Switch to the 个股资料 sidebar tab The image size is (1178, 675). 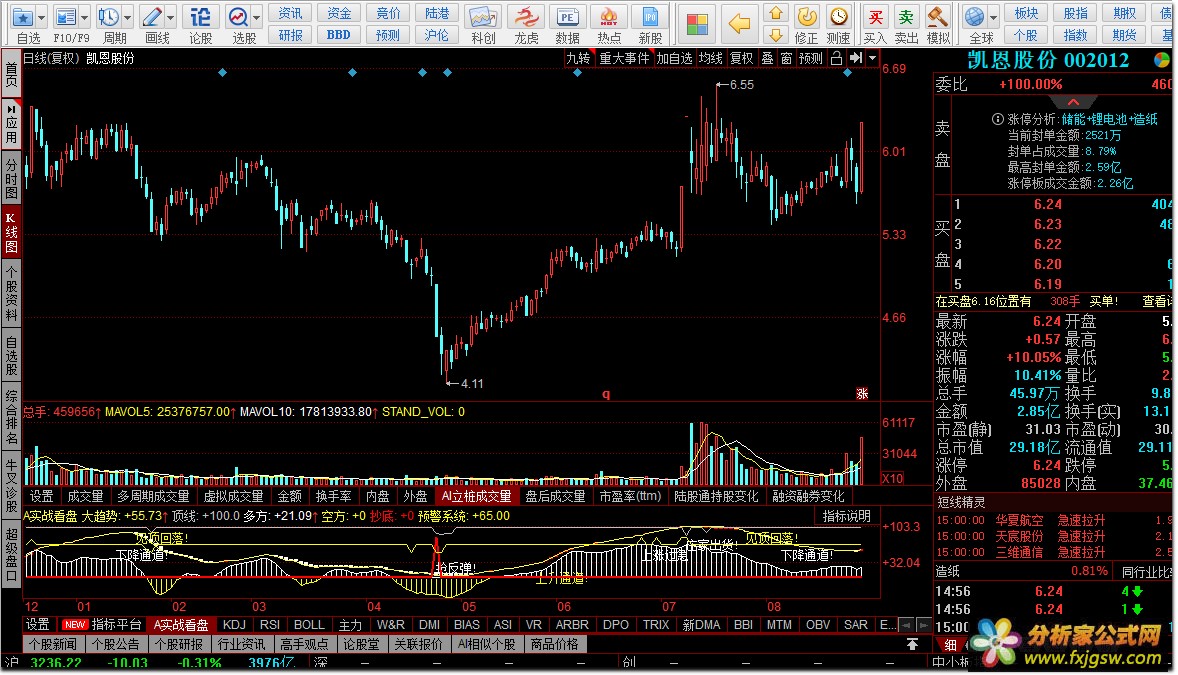click(11, 292)
